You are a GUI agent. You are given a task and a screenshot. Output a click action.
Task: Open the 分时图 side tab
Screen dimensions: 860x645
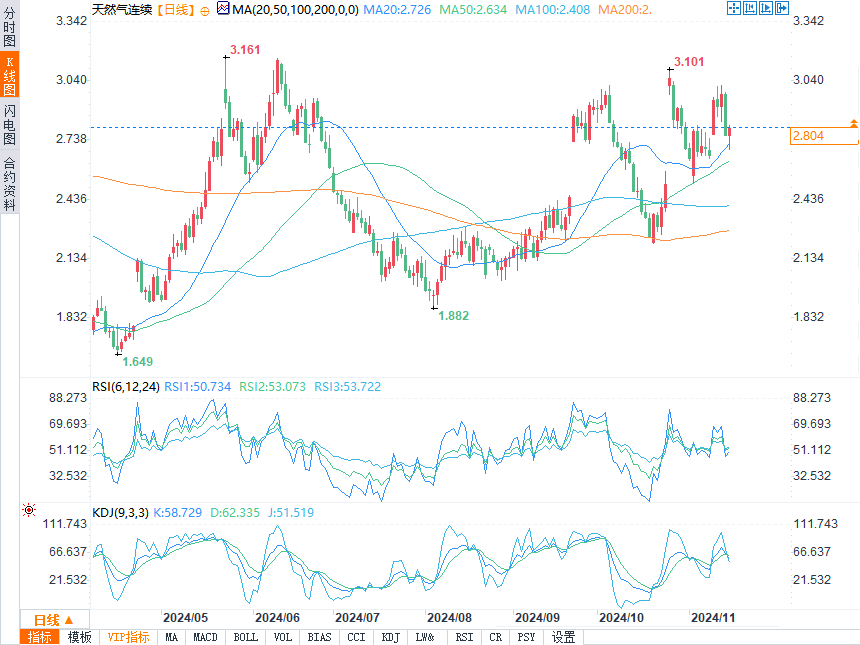(9, 26)
